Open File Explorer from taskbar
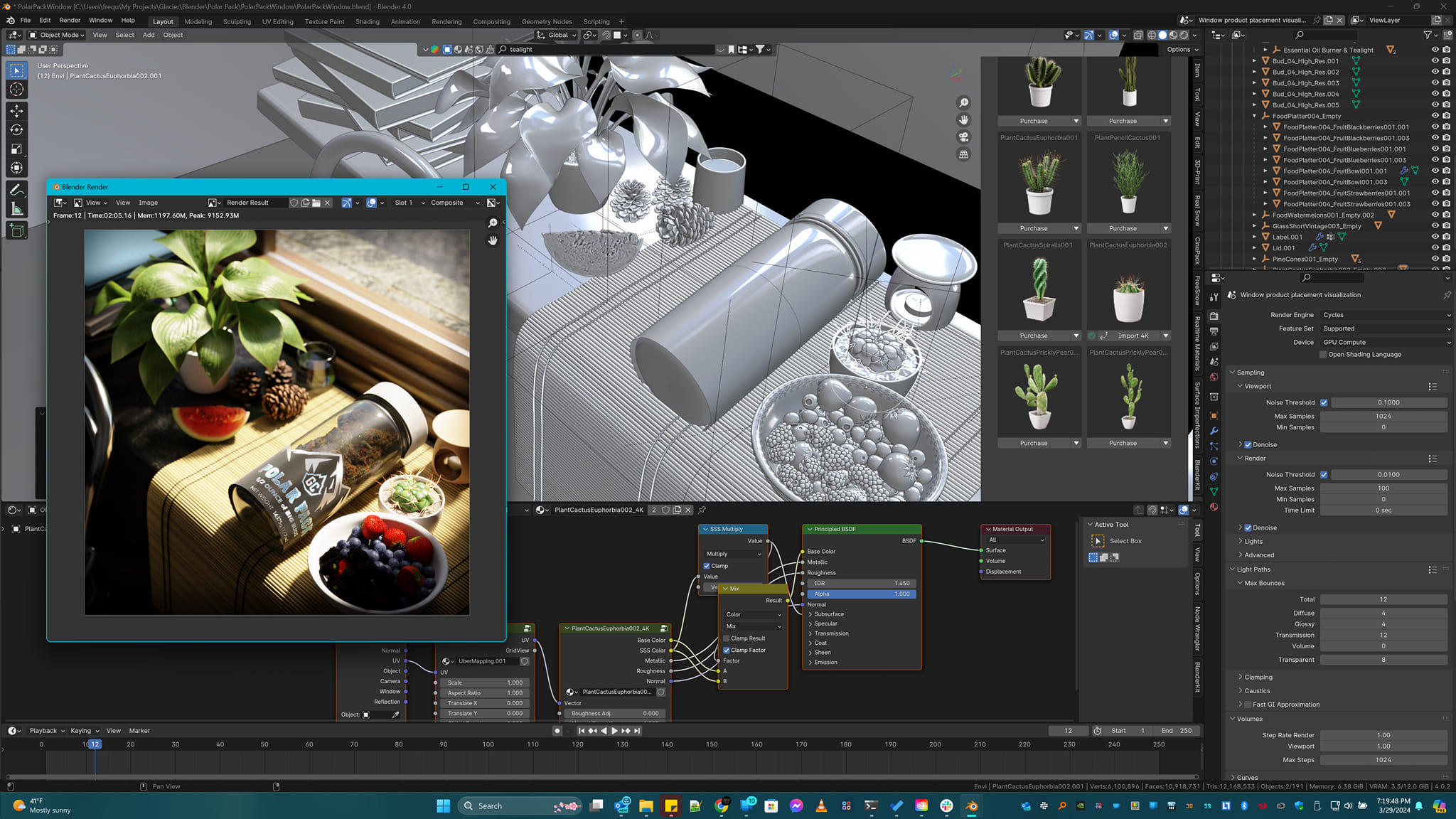Viewport: 1456px width, 819px height. coord(646,805)
